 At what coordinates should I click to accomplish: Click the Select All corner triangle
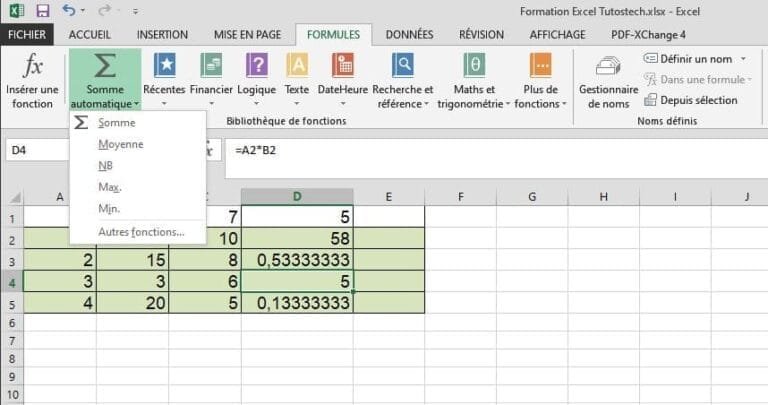point(15,197)
